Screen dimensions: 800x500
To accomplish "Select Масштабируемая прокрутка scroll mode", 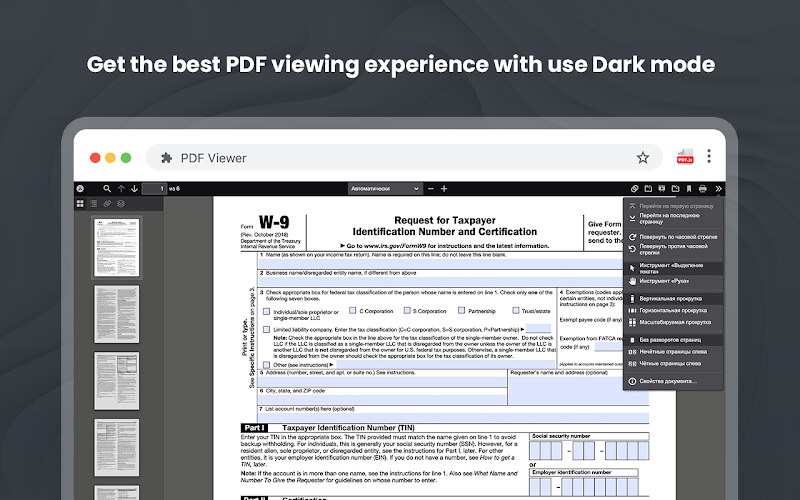I will pos(673,322).
